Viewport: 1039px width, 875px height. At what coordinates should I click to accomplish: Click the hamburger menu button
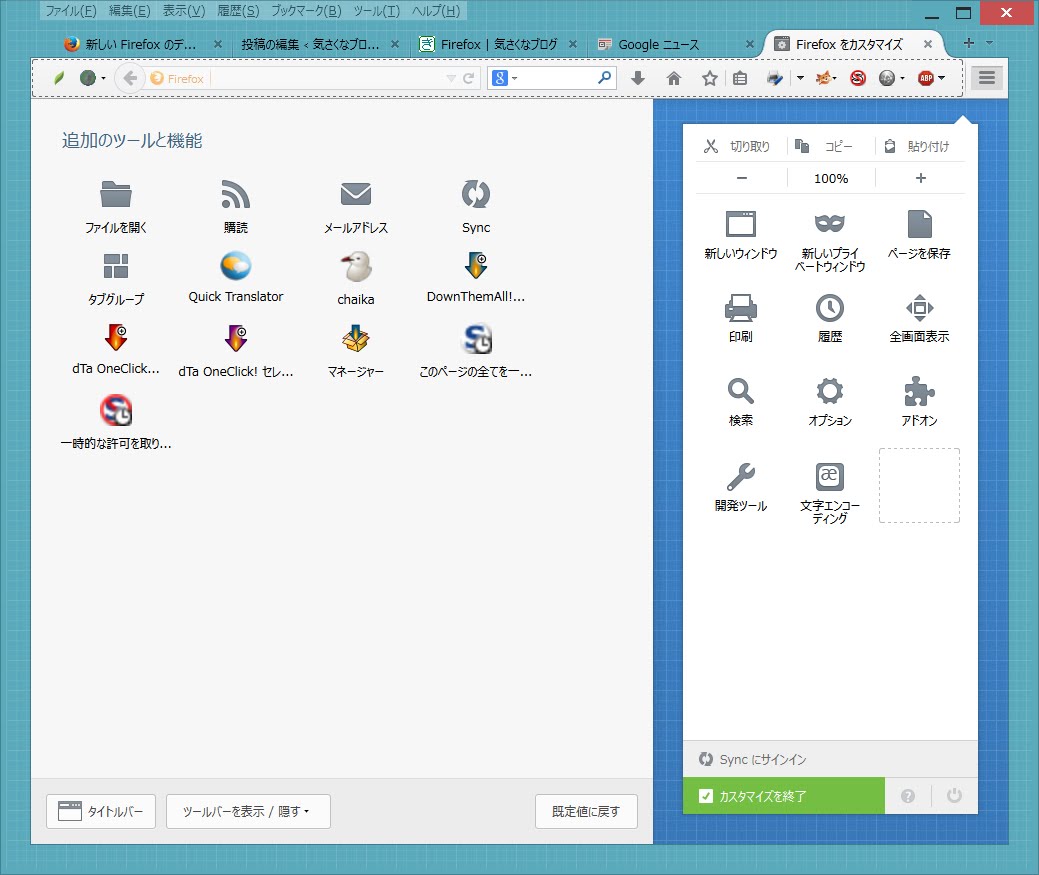click(987, 78)
